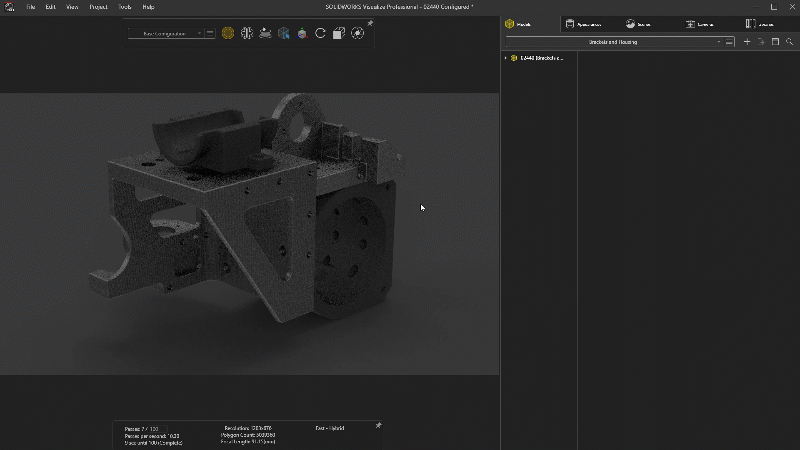Open the File menu
Viewport: 800px width, 450px height.
[30, 6]
